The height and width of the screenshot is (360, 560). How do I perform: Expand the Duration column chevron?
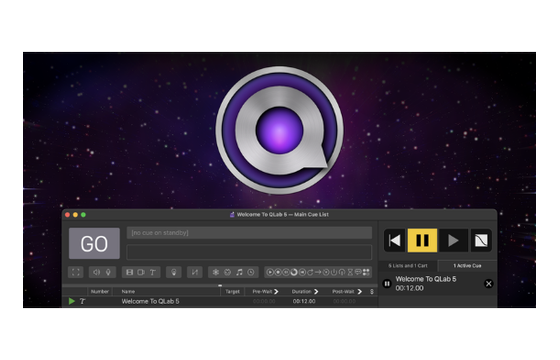[x=316, y=291]
